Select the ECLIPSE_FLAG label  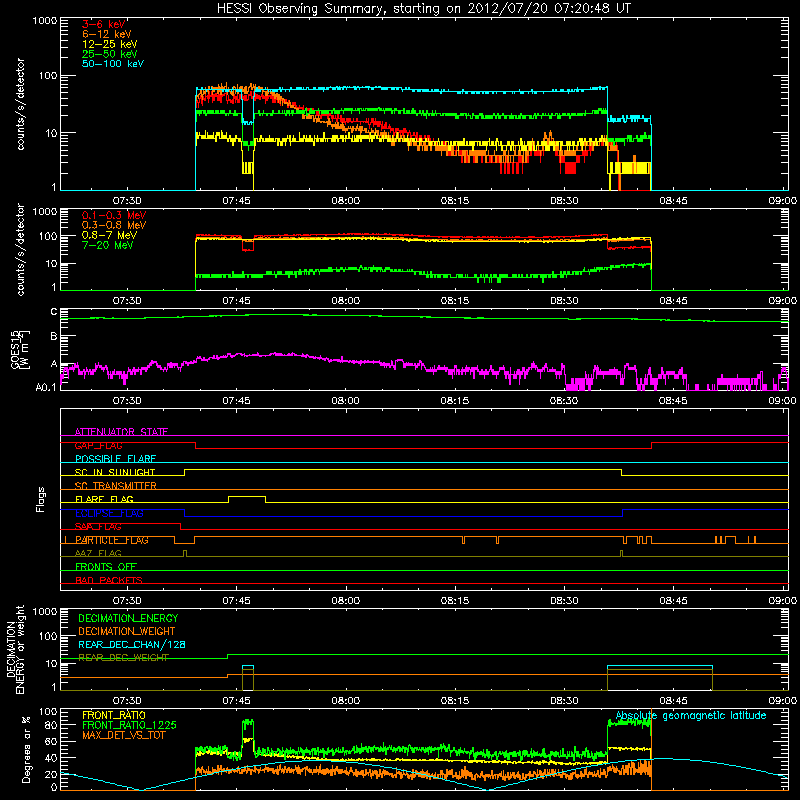click(109, 513)
